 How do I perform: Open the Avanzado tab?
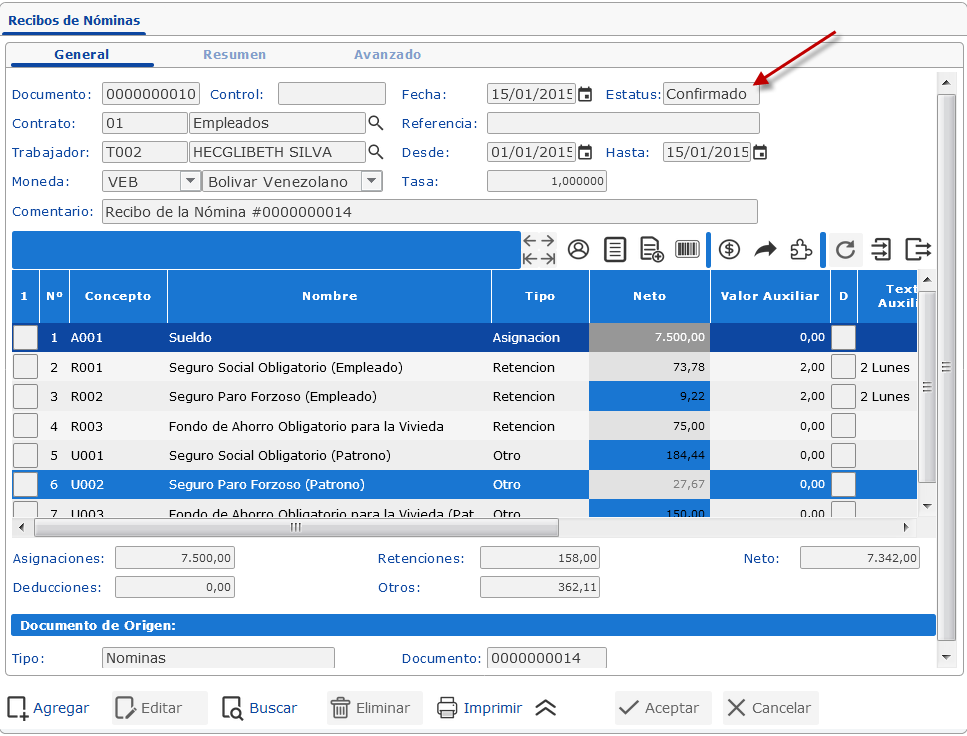coord(387,55)
